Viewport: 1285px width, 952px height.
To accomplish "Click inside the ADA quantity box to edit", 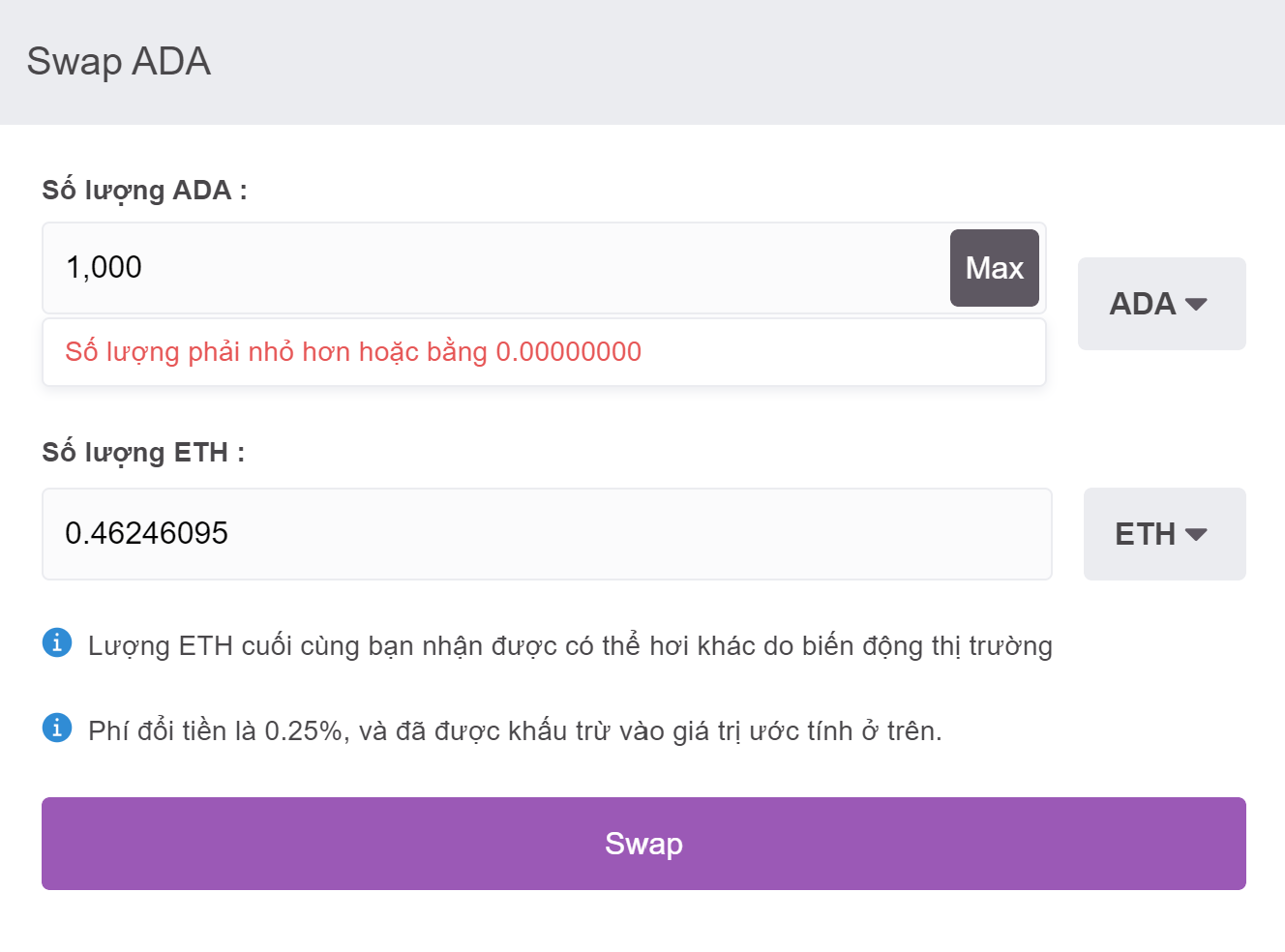I will [x=484, y=267].
